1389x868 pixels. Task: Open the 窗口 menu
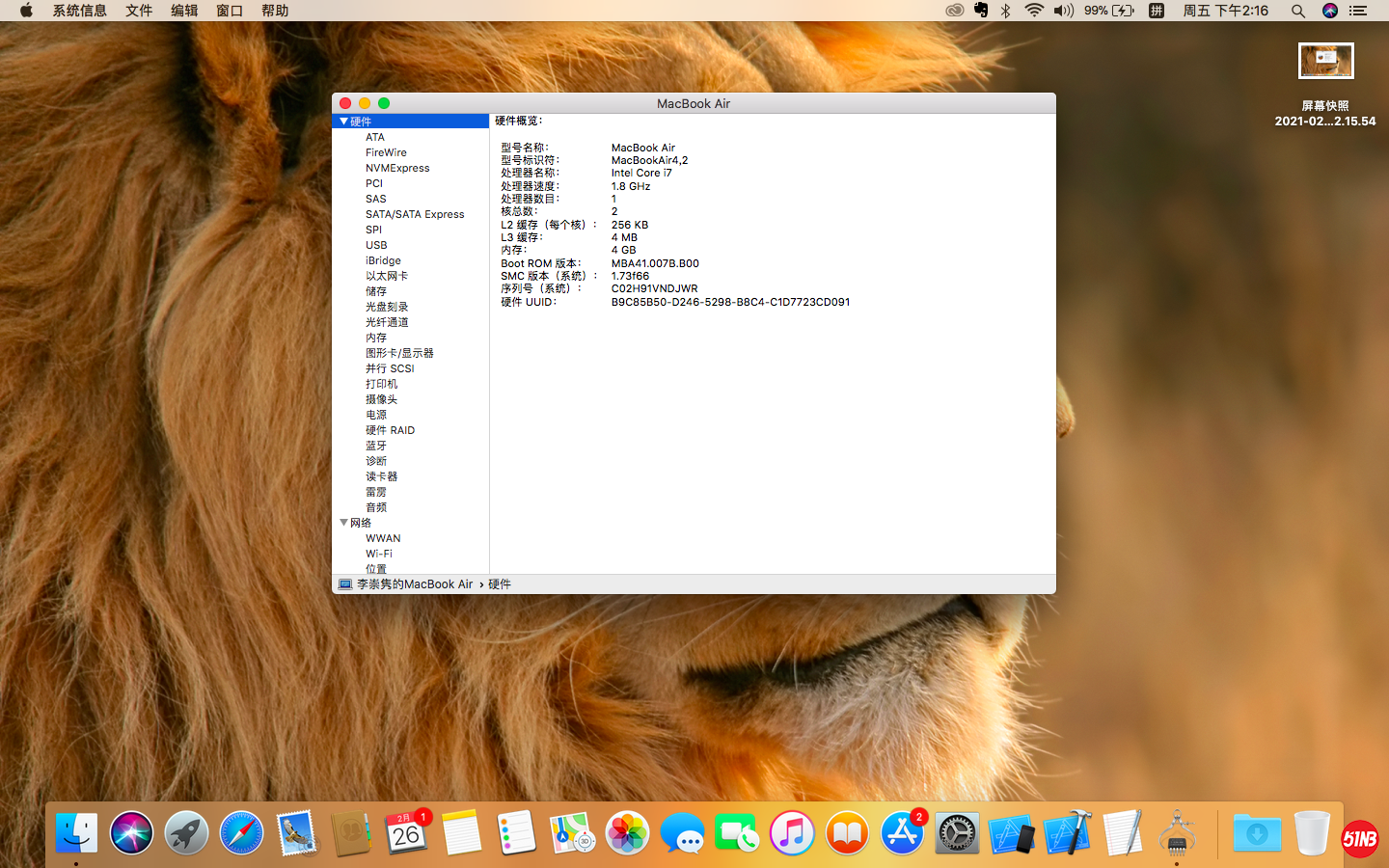[x=230, y=11]
